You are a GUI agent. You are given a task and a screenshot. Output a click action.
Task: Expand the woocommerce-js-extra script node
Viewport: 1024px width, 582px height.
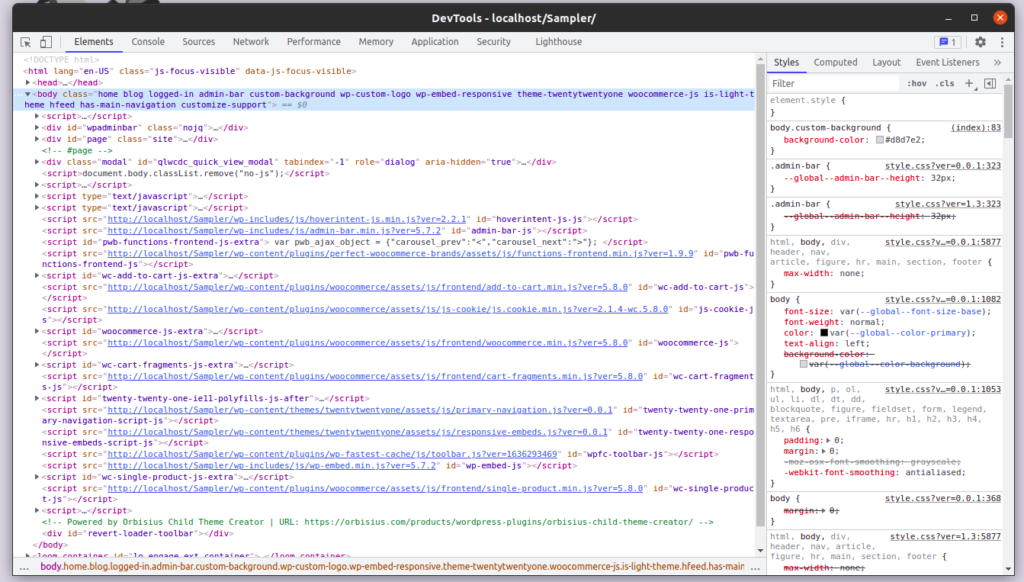(x=37, y=331)
